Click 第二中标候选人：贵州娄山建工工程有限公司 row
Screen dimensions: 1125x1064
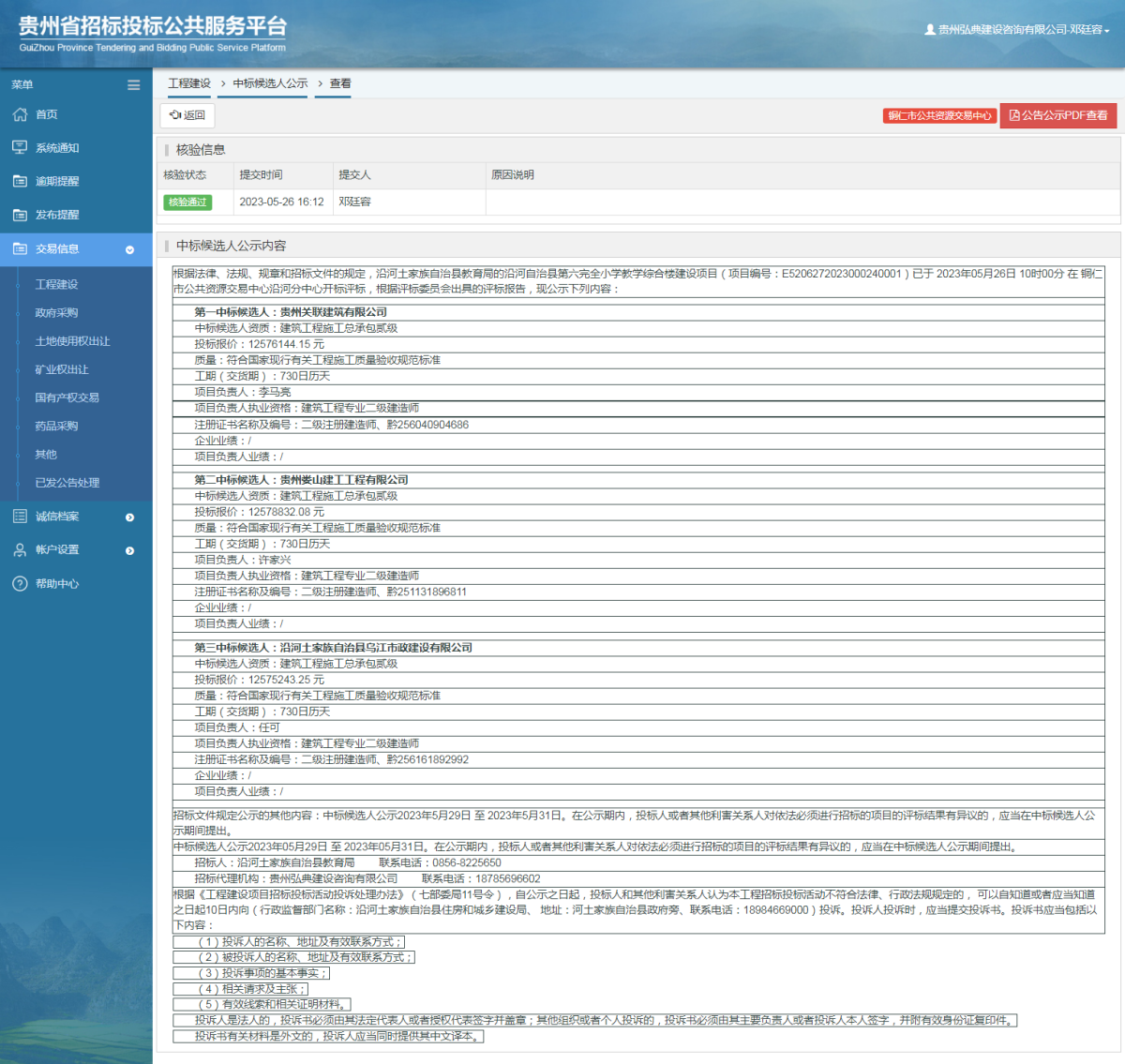coord(638,480)
